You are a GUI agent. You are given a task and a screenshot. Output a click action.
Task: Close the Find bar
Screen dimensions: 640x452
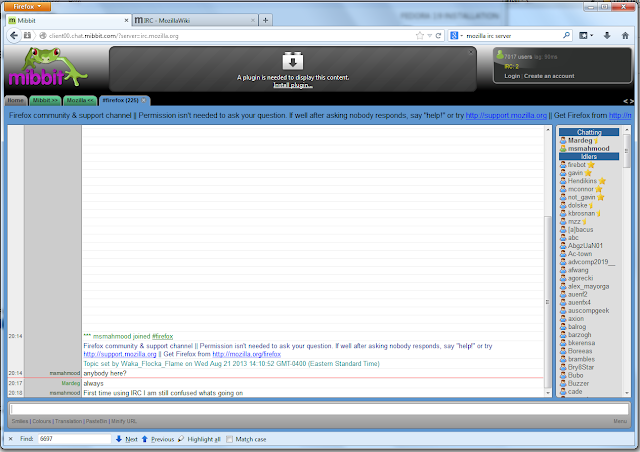point(11,439)
